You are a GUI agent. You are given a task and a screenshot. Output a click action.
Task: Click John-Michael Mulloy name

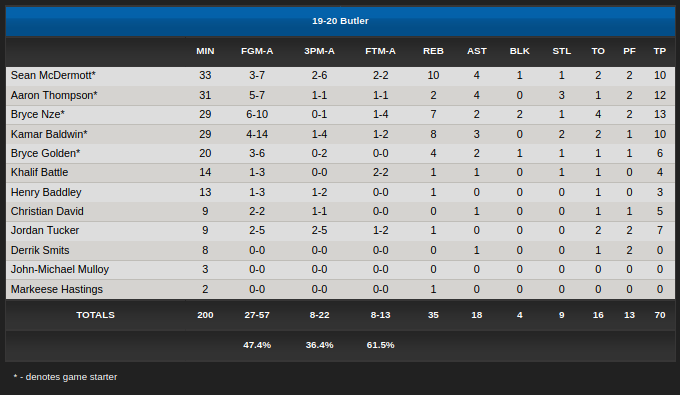[x=60, y=270]
